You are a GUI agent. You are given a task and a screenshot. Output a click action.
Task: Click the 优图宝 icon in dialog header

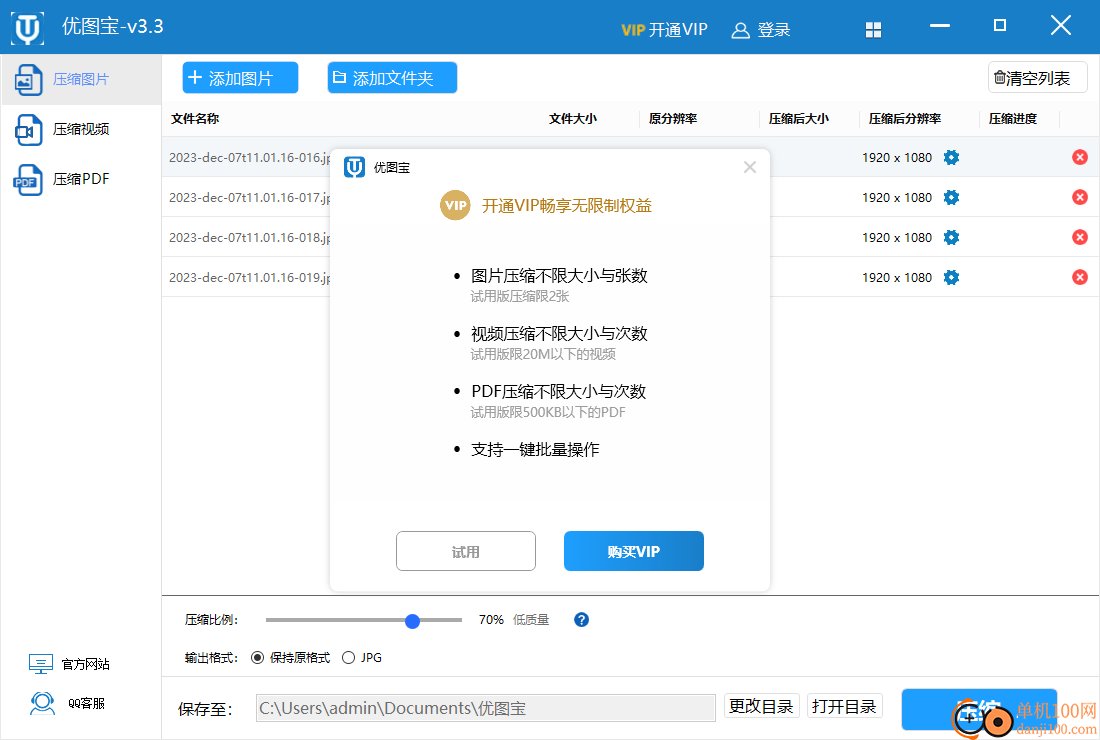[x=354, y=168]
